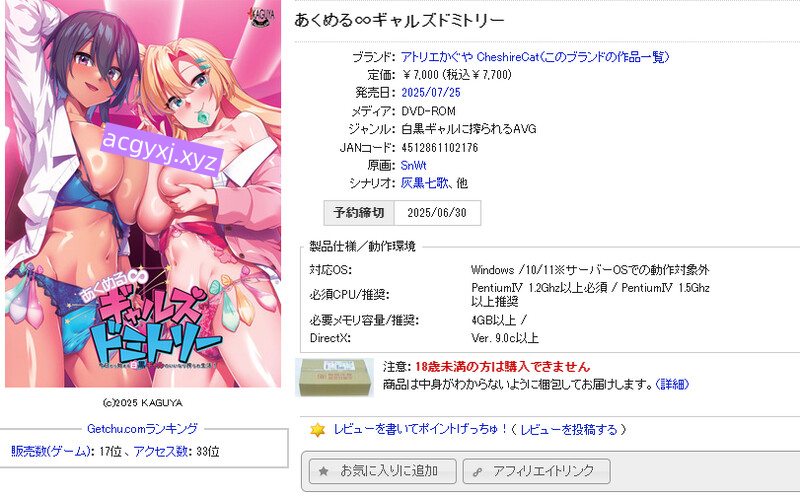The height and width of the screenshot is (497, 800).
Task: Click the 予約締切 label cell
Action: (359, 213)
